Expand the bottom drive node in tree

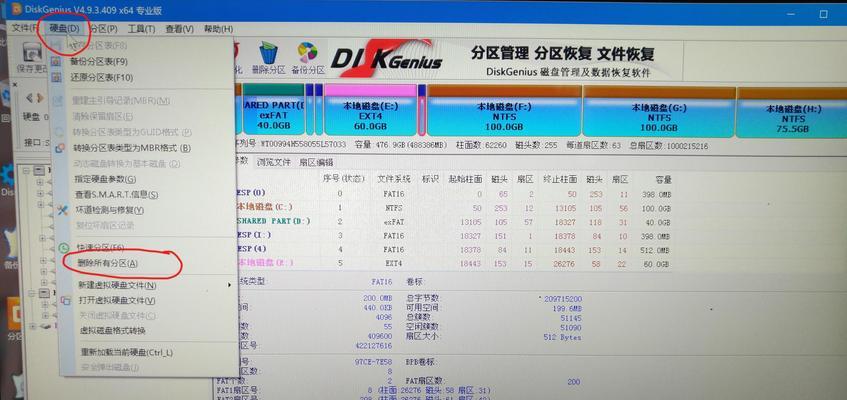[x=34, y=326]
